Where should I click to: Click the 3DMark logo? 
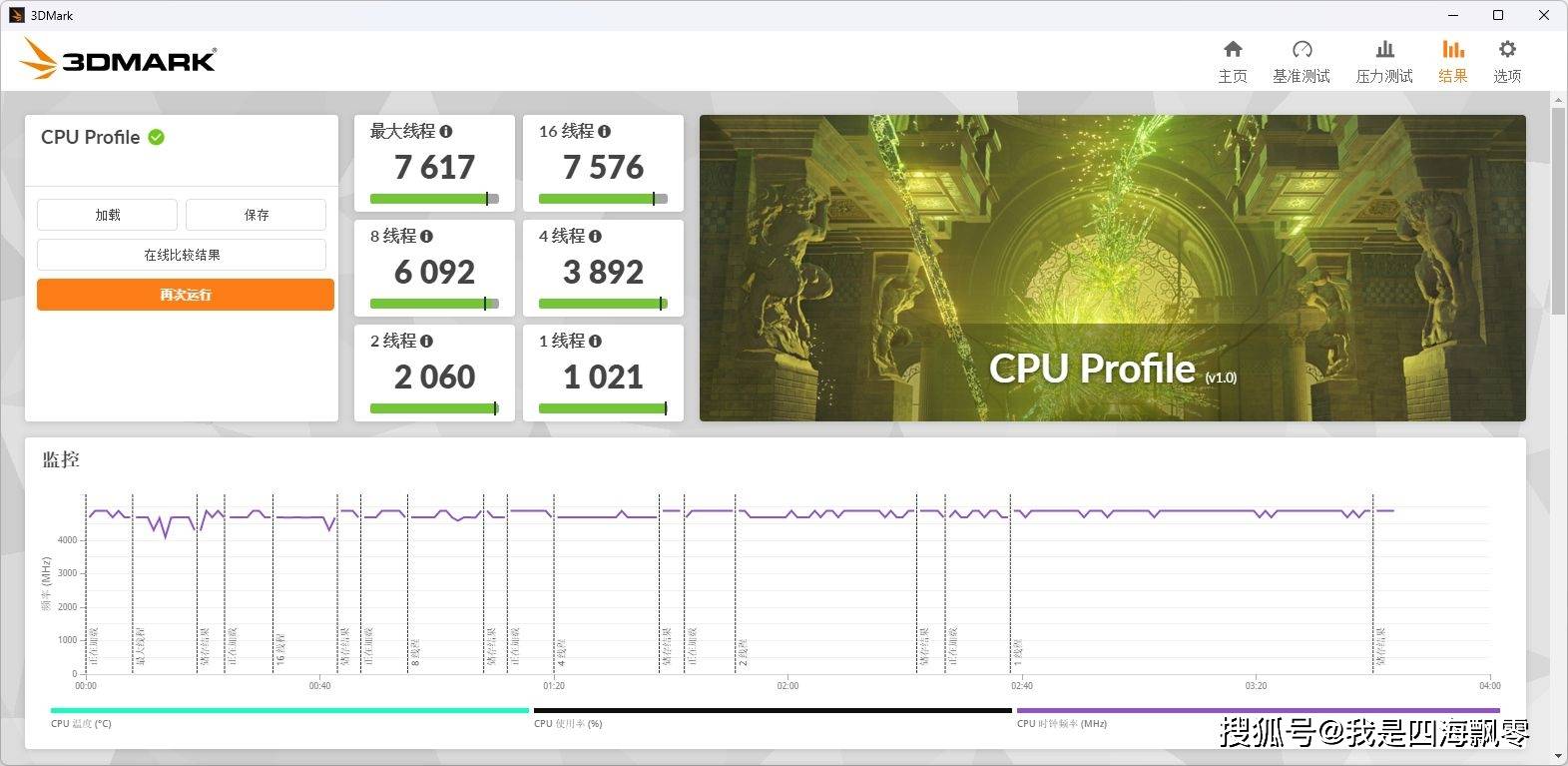pos(118,59)
